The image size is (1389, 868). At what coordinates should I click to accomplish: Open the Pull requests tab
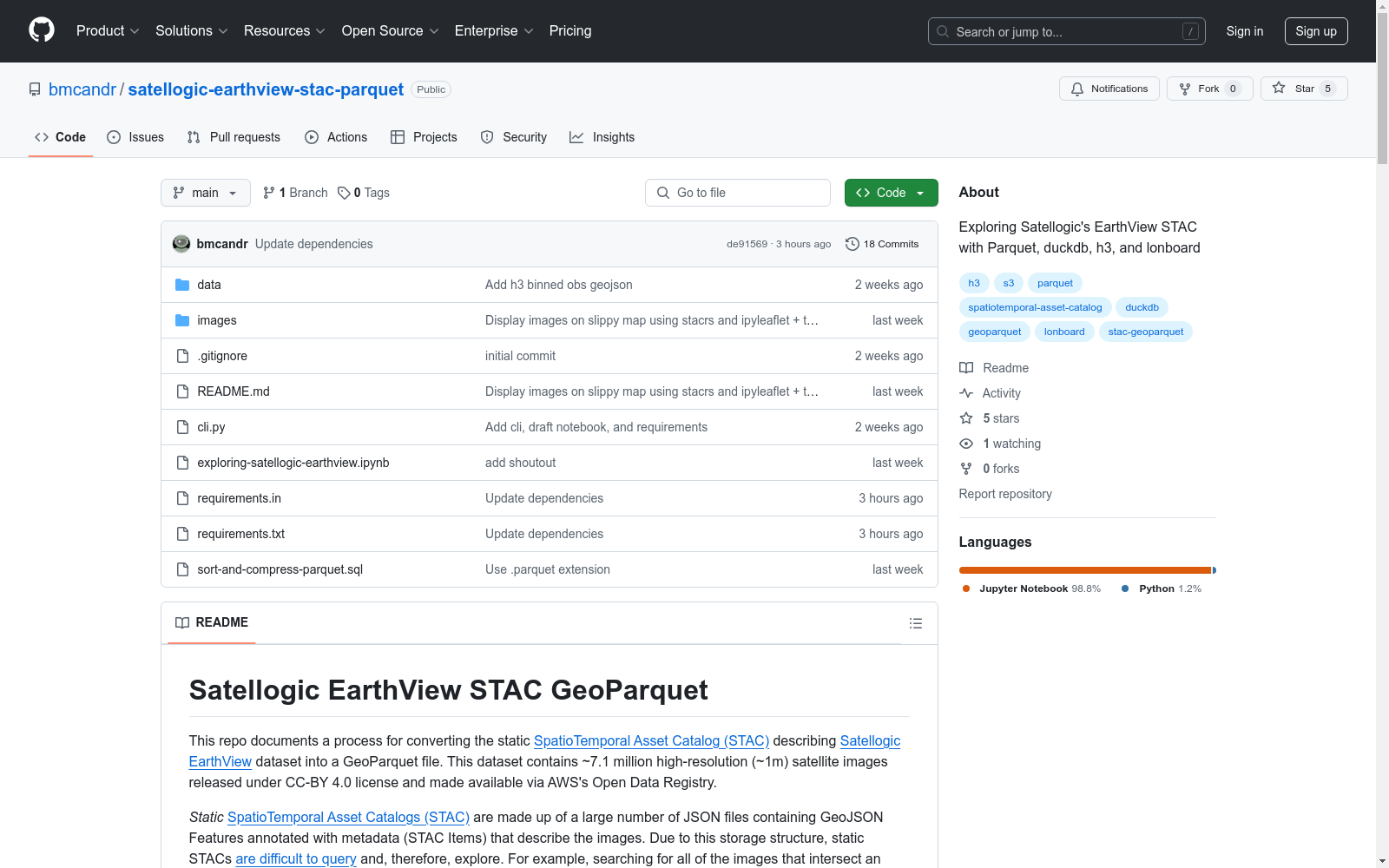pyautogui.click(x=234, y=137)
